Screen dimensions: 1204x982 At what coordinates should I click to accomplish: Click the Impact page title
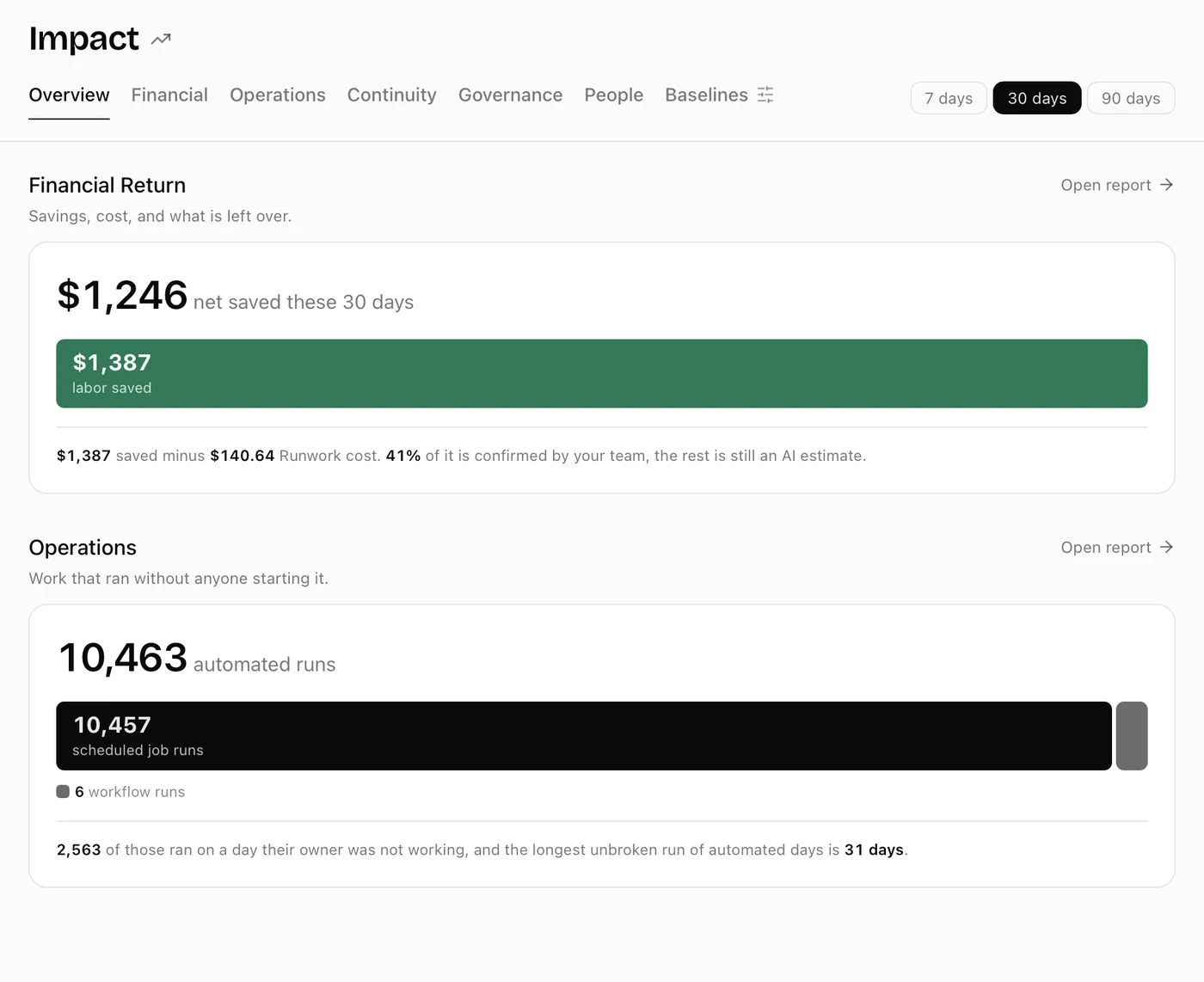[x=83, y=39]
